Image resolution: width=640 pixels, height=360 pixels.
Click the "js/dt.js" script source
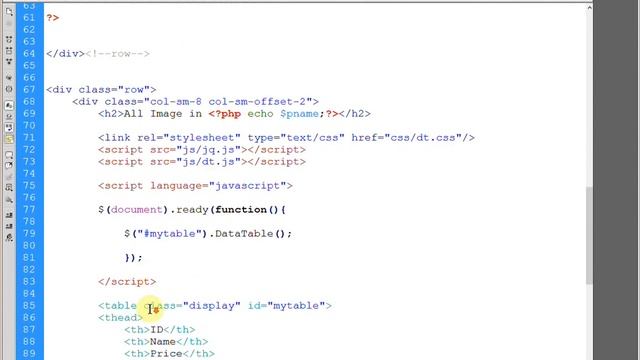tap(209, 162)
